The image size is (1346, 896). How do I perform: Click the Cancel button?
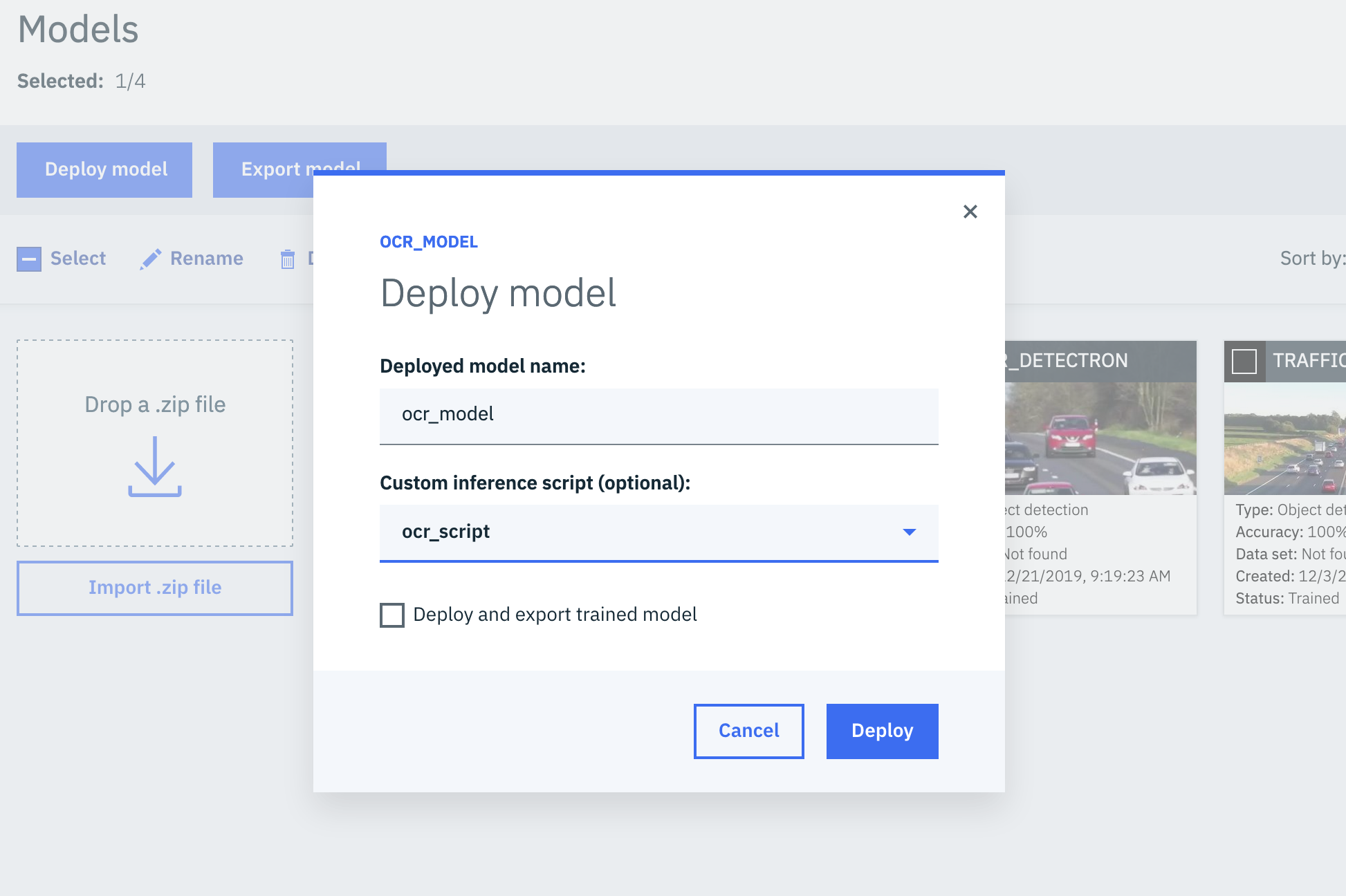pos(748,731)
